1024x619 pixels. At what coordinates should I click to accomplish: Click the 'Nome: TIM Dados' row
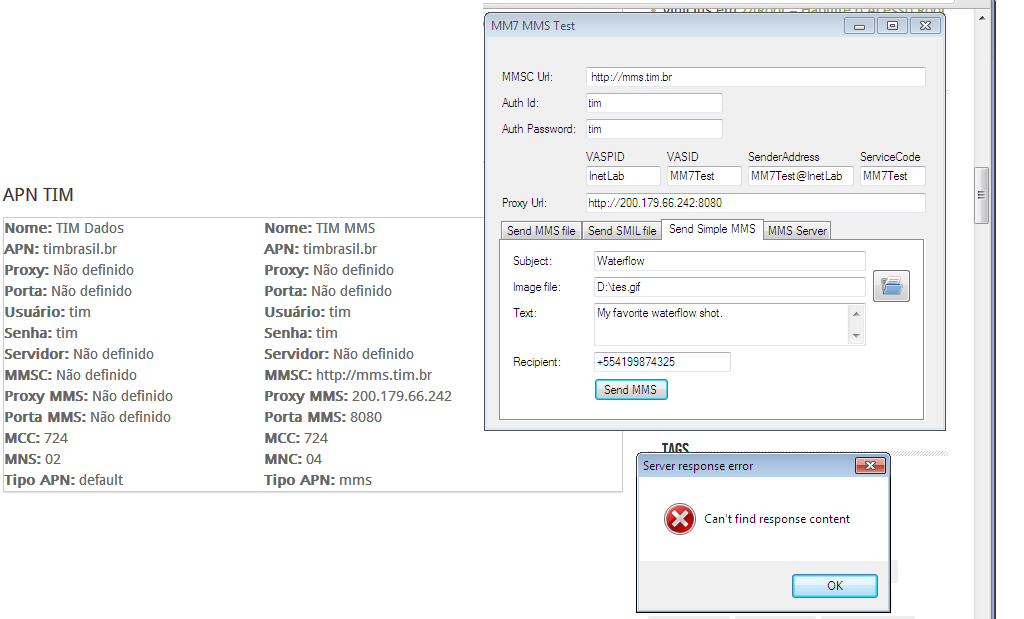click(64, 228)
